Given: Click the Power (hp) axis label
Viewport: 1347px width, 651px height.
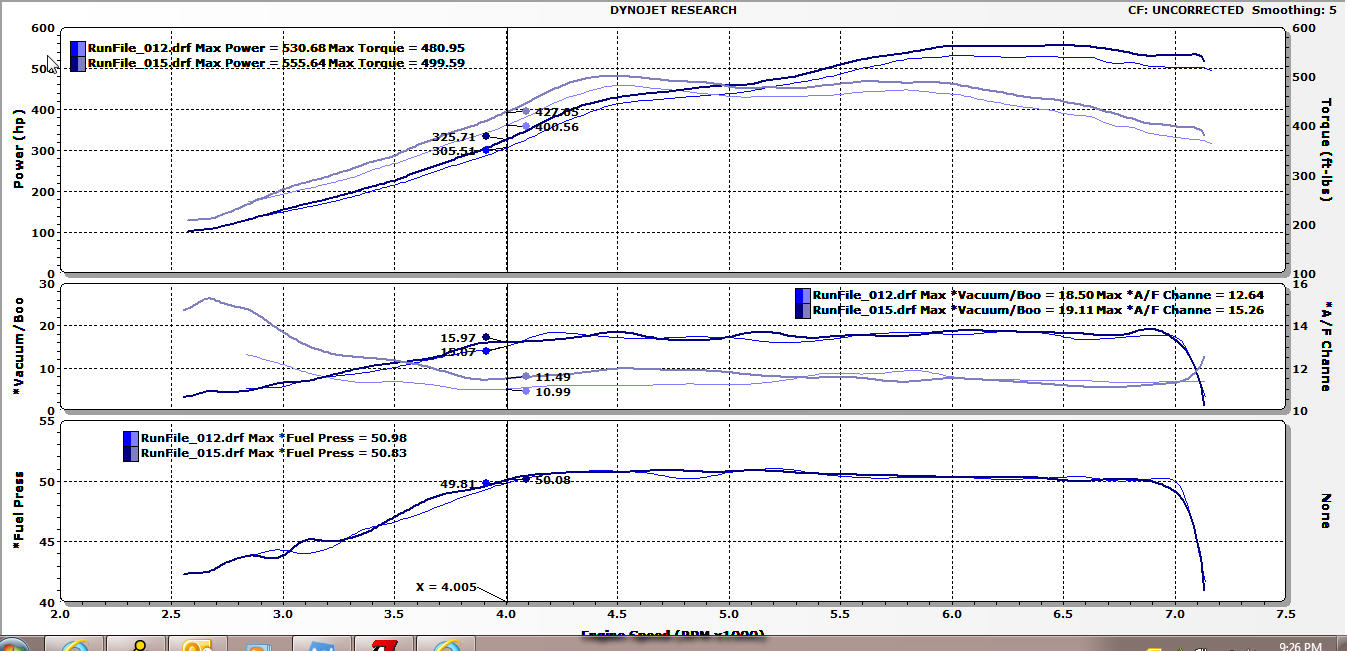Looking at the screenshot, I should coord(19,150).
